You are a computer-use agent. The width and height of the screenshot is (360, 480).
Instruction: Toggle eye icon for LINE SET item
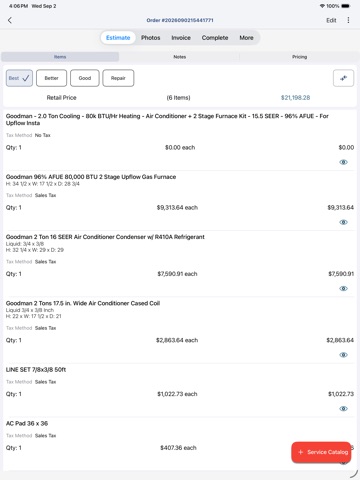[x=343, y=409]
